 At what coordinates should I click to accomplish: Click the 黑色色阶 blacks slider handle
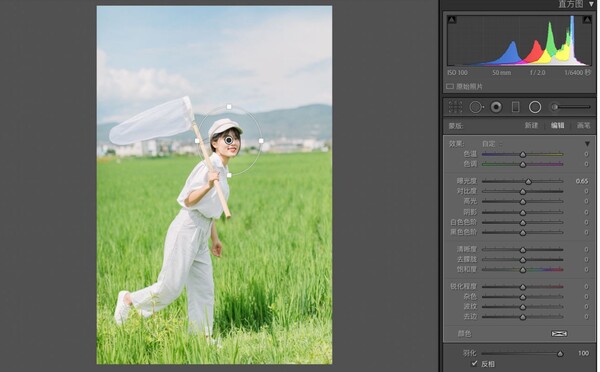click(523, 233)
